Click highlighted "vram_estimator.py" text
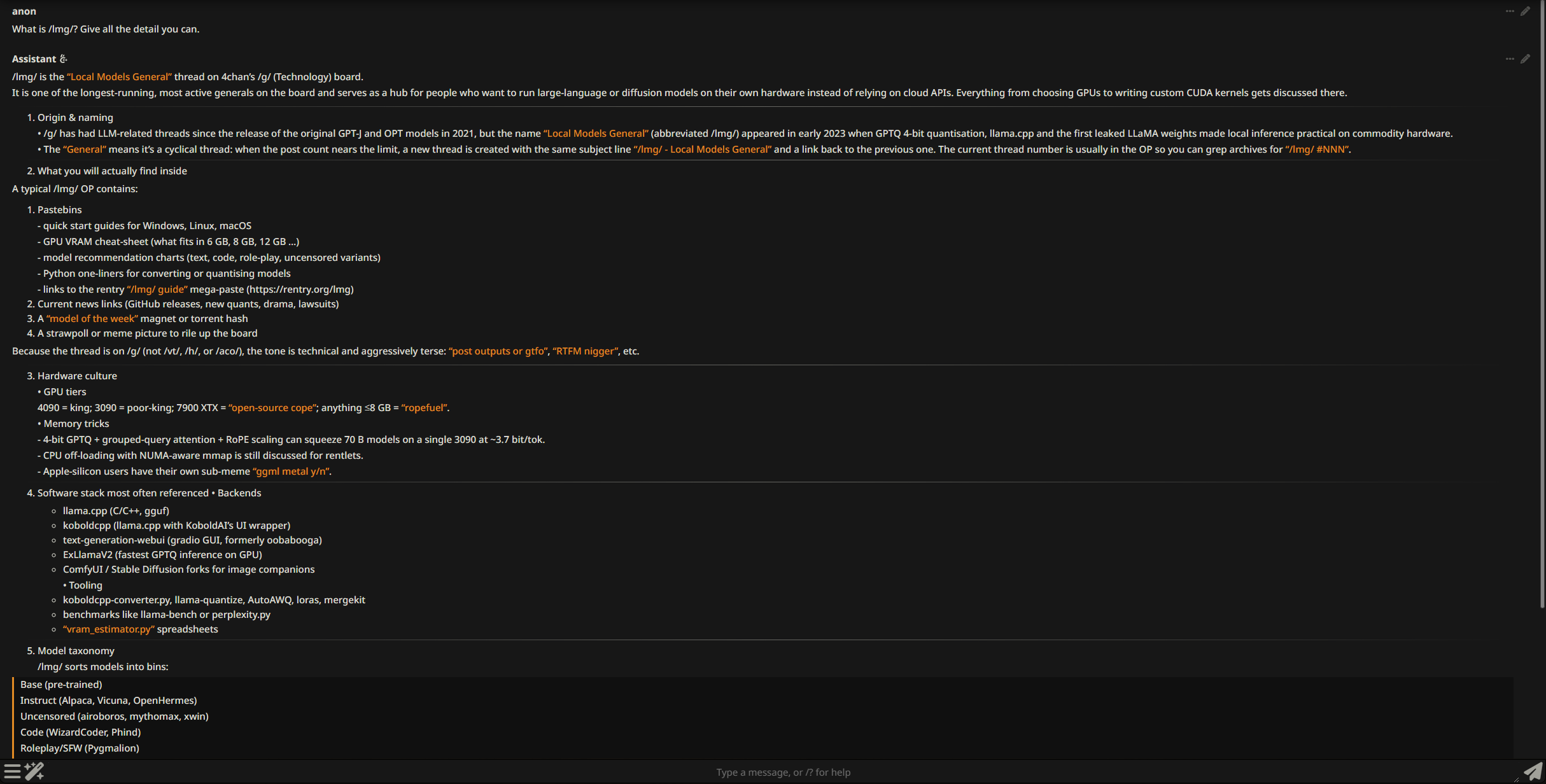Image resolution: width=1546 pixels, height=784 pixels. coord(109,629)
